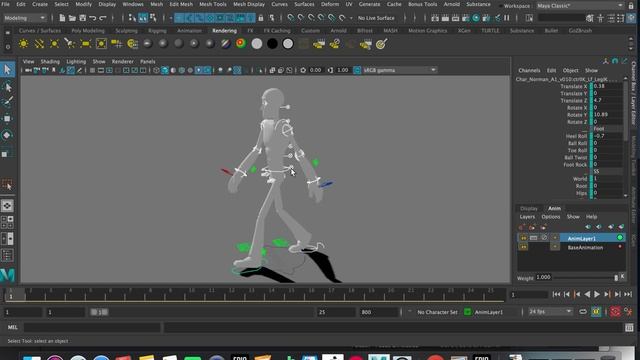640x360 pixels.
Task: Create a point light from shelf
Action: click(54, 44)
